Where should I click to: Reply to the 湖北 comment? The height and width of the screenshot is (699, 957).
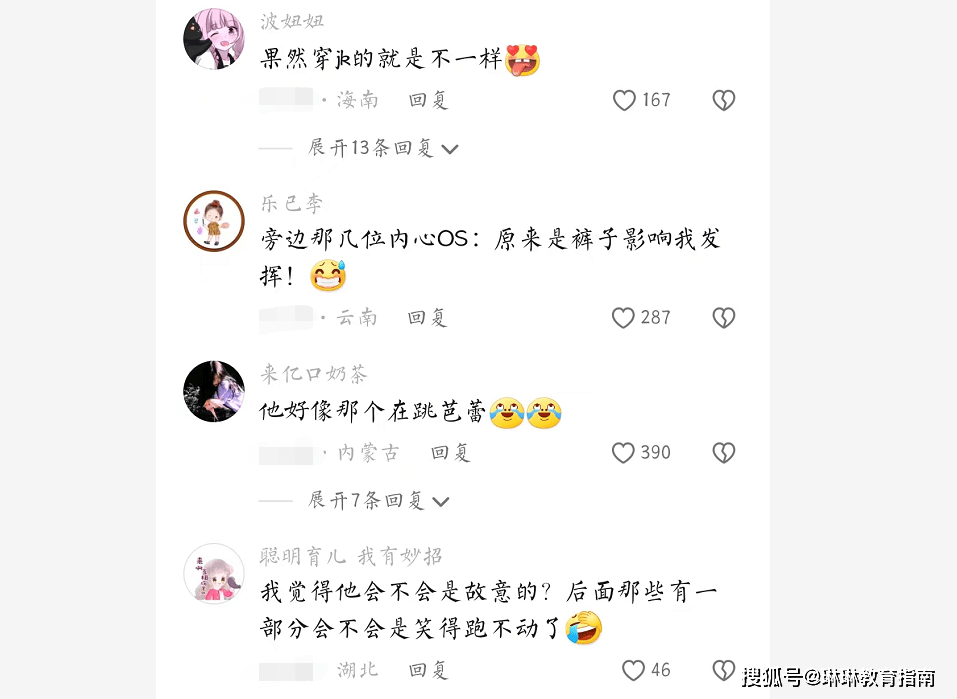tap(428, 670)
